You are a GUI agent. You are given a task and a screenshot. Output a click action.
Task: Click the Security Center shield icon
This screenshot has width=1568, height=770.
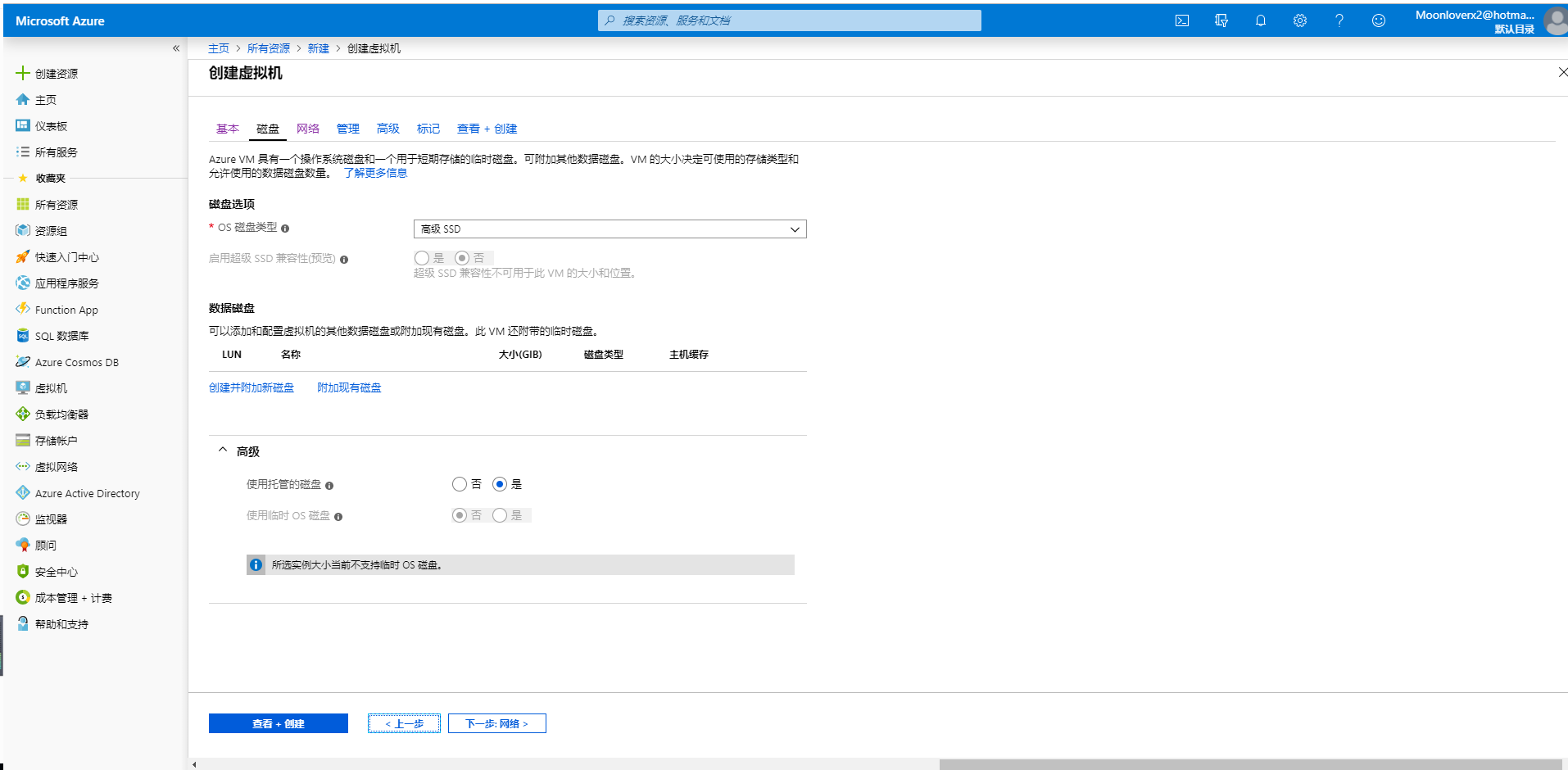23,571
